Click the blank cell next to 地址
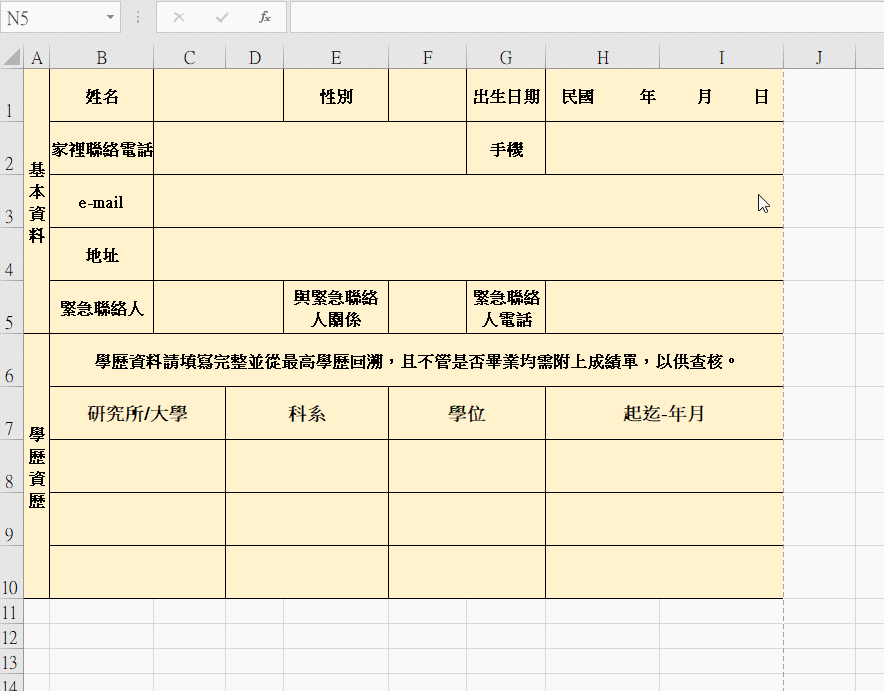This screenshot has width=884, height=691. click(x=468, y=255)
